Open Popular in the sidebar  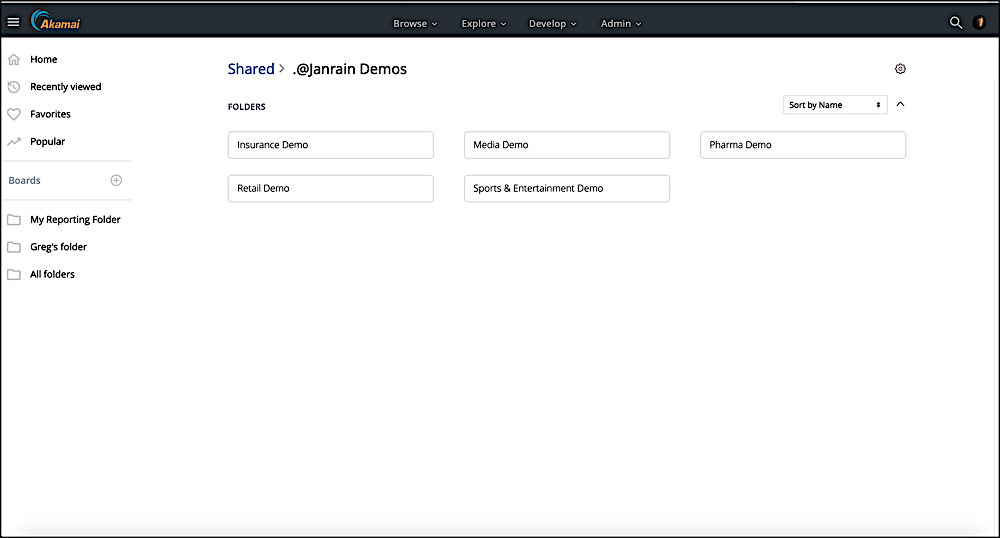tap(47, 142)
